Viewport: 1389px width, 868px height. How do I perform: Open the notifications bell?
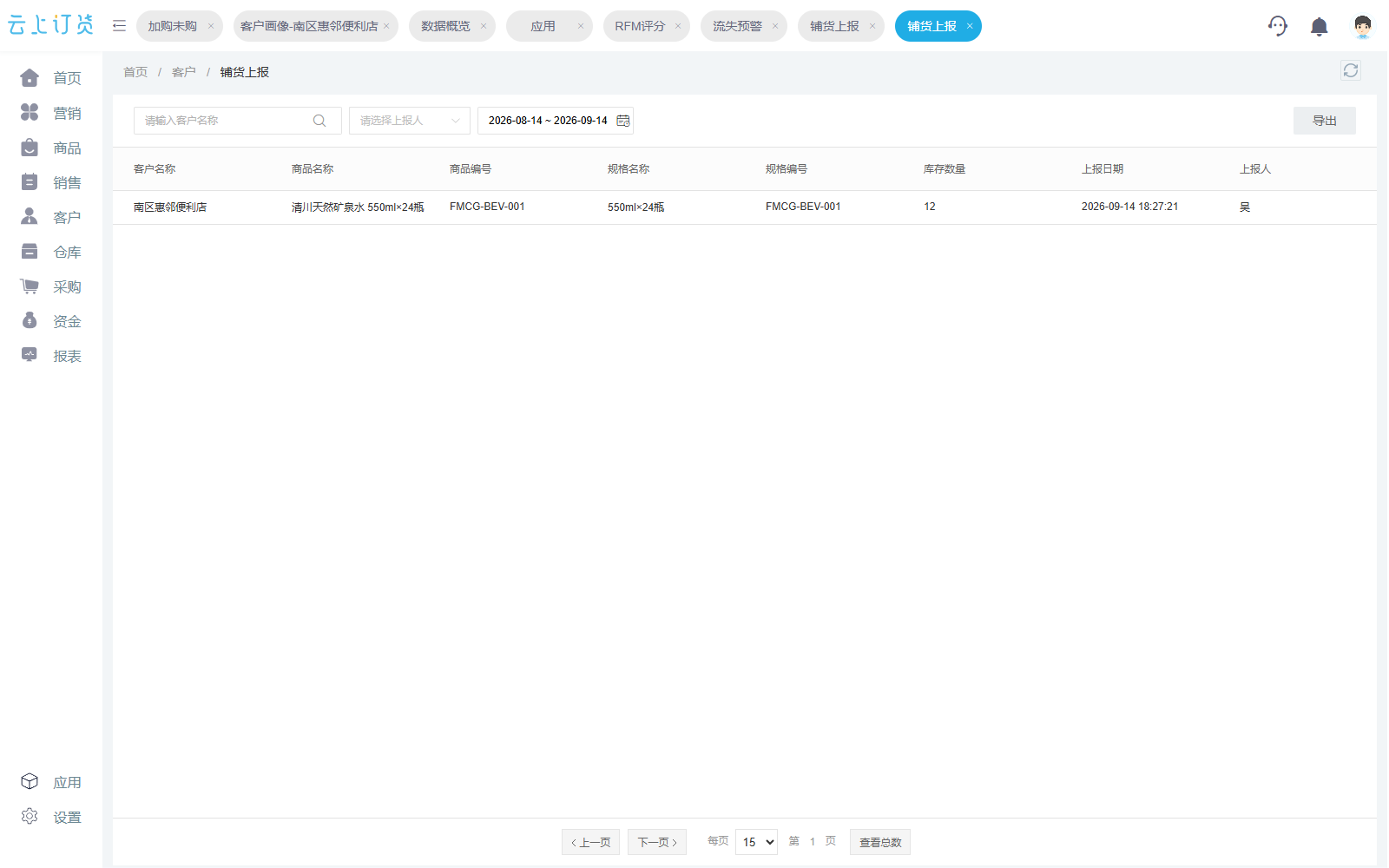click(1319, 27)
